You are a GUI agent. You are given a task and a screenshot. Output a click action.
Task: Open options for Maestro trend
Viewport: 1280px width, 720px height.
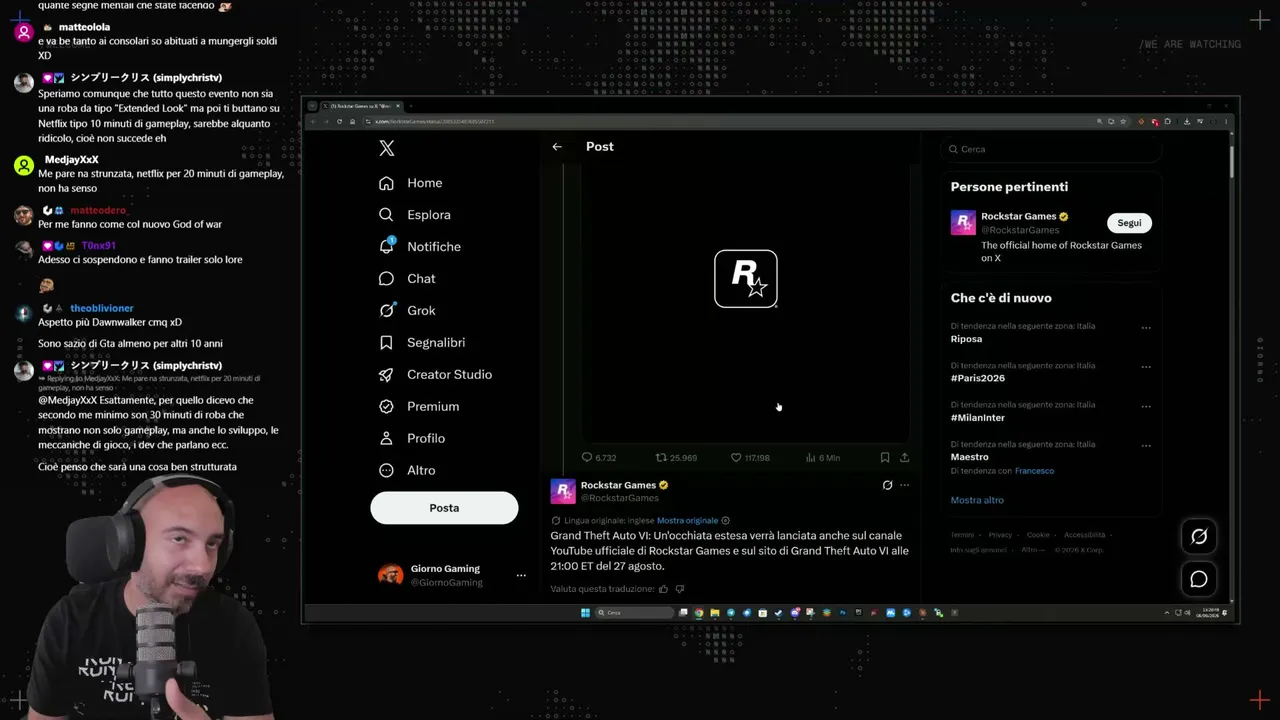(x=1146, y=446)
